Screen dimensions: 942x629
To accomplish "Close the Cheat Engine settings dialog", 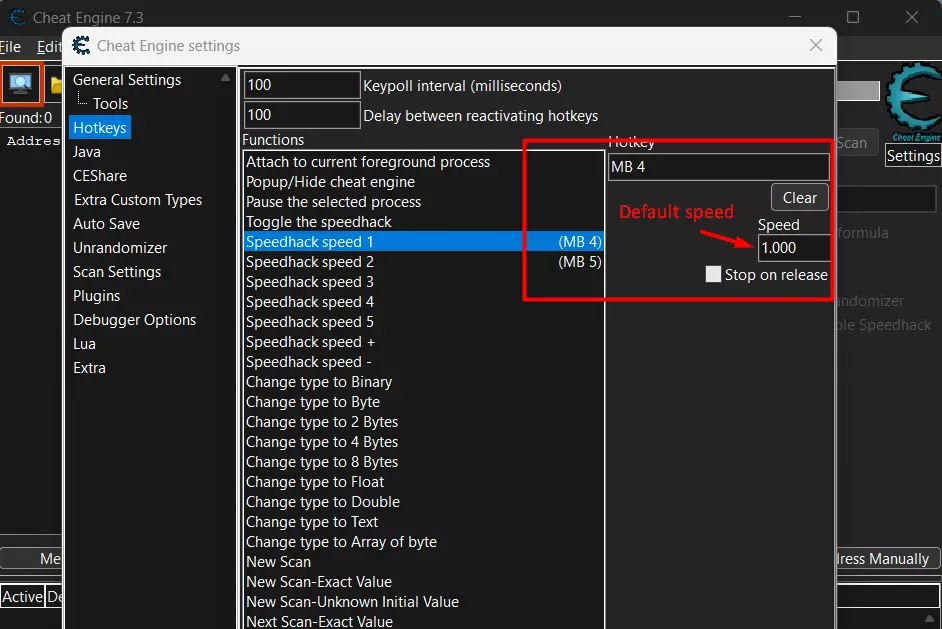I will (x=815, y=46).
